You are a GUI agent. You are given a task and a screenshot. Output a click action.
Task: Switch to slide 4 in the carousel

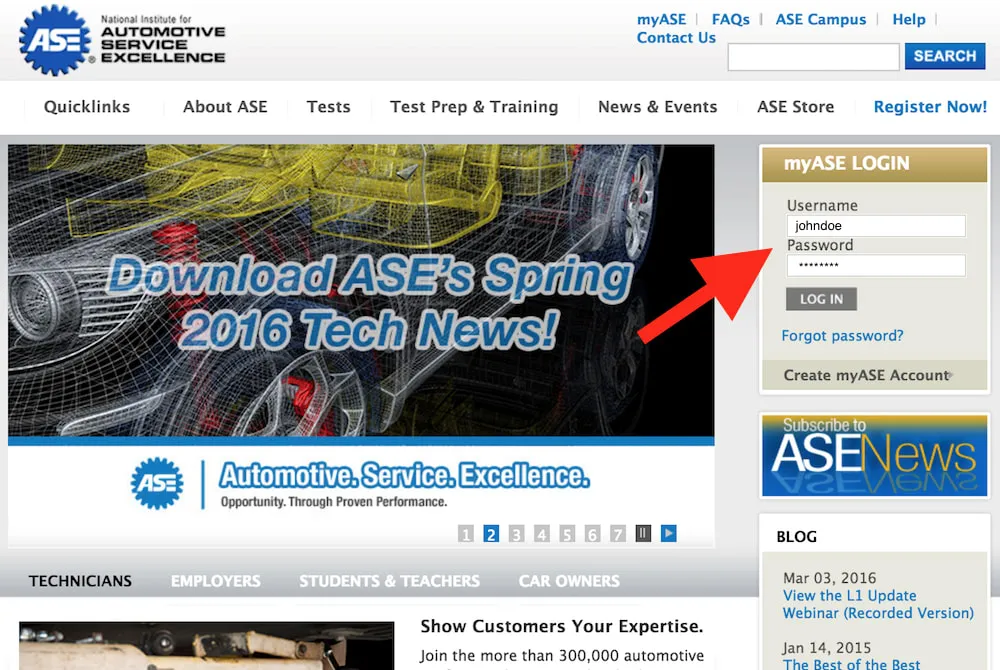(541, 534)
